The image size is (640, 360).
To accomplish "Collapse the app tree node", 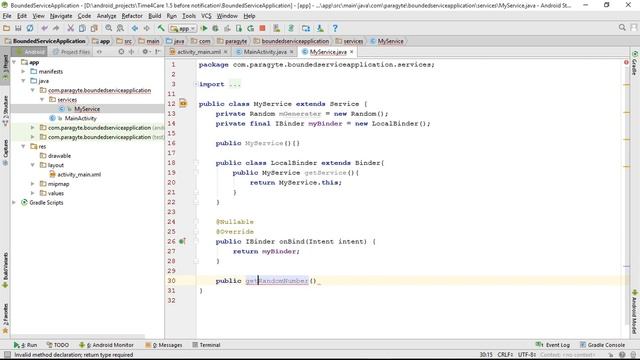I will point(15,62).
